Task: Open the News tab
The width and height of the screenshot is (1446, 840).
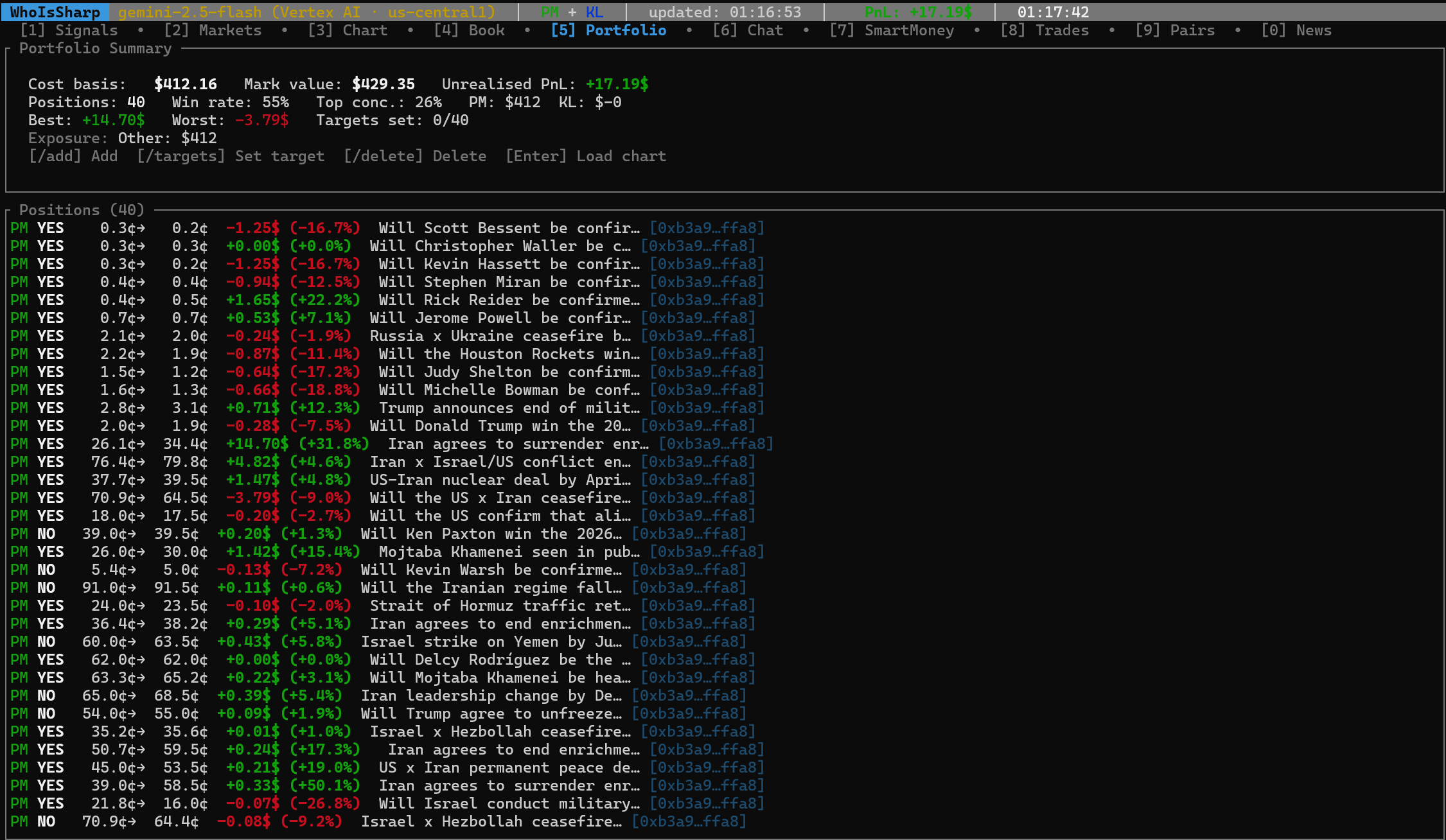Action: point(1296,30)
